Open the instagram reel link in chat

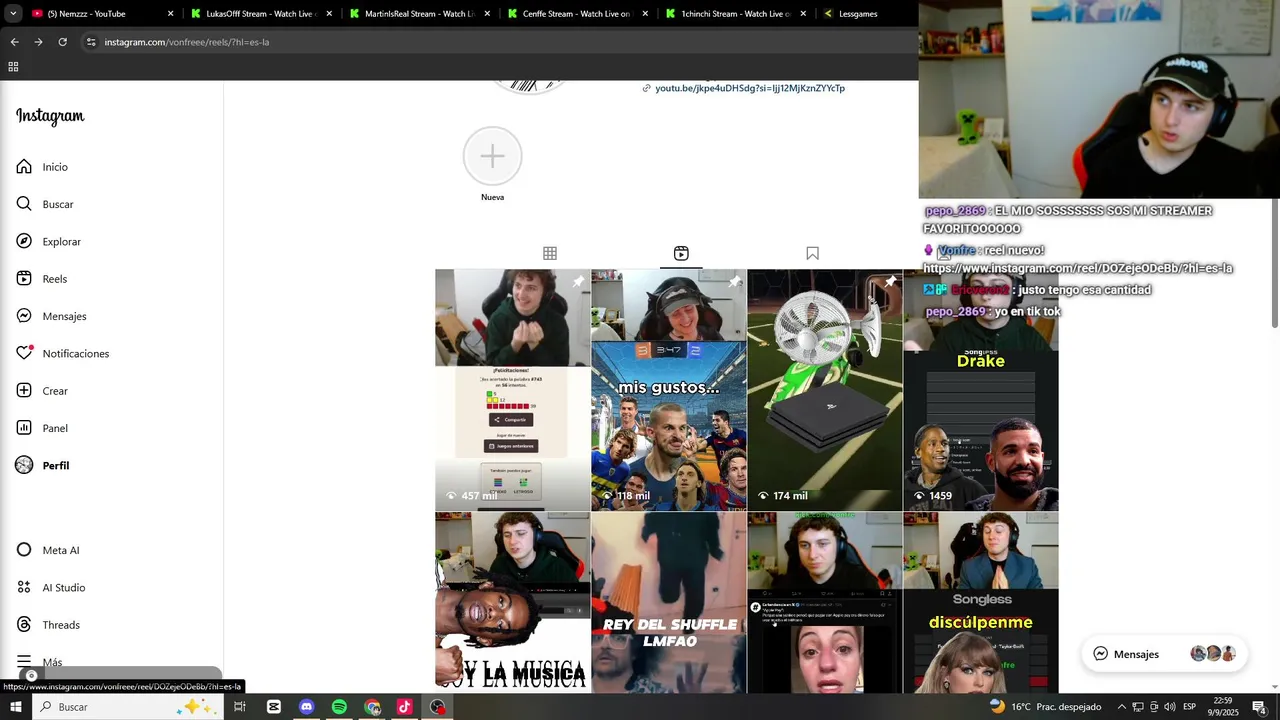coord(1077,268)
